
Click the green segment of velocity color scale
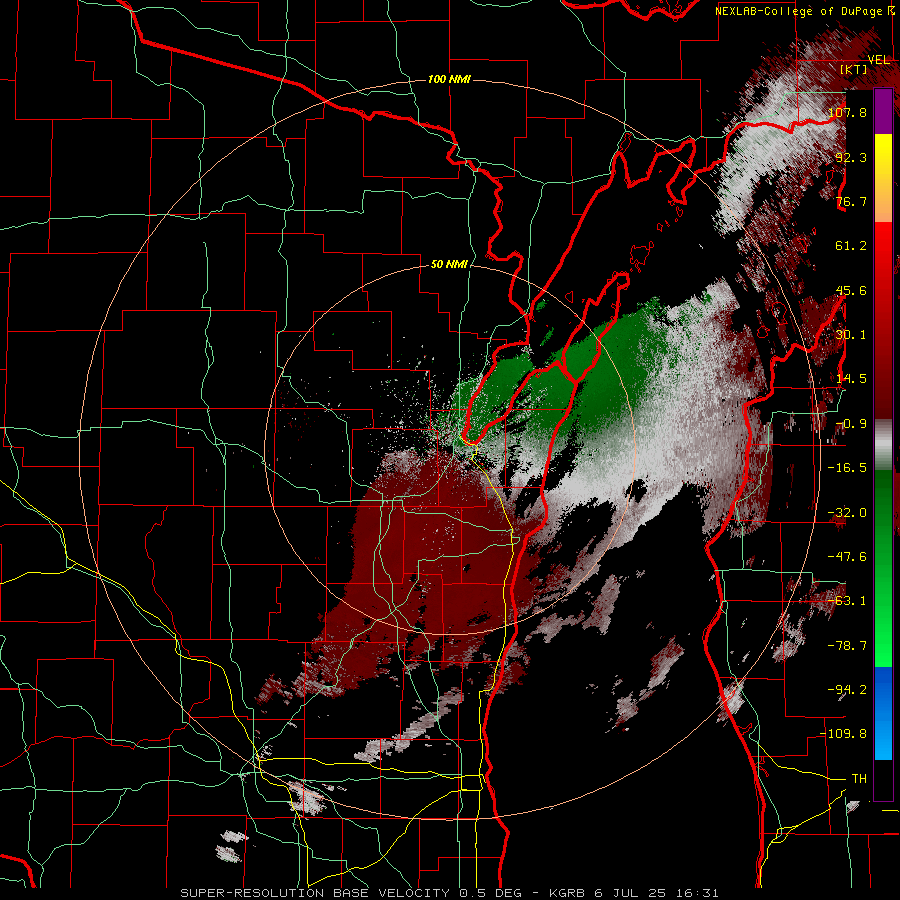(883, 568)
